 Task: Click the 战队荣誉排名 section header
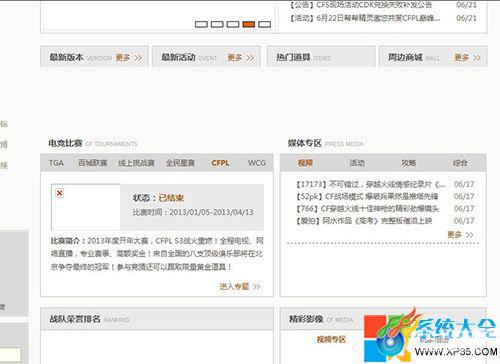(x=157, y=319)
